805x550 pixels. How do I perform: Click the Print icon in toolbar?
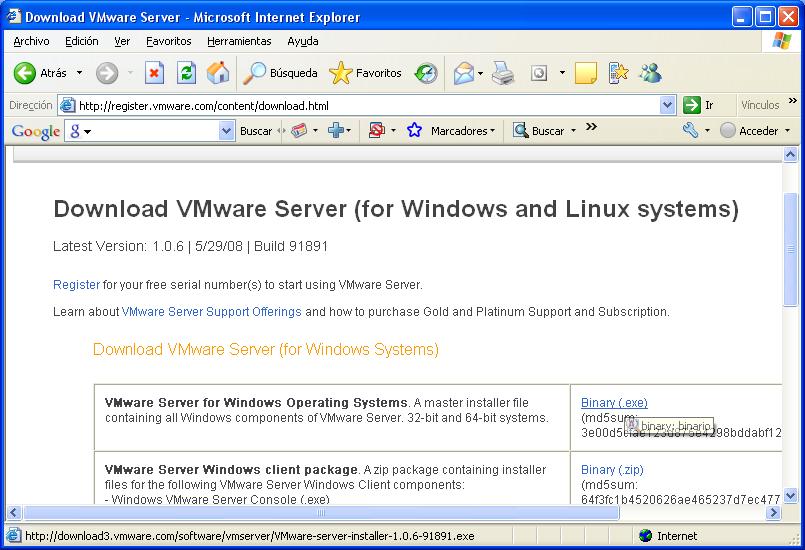tap(503, 73)
